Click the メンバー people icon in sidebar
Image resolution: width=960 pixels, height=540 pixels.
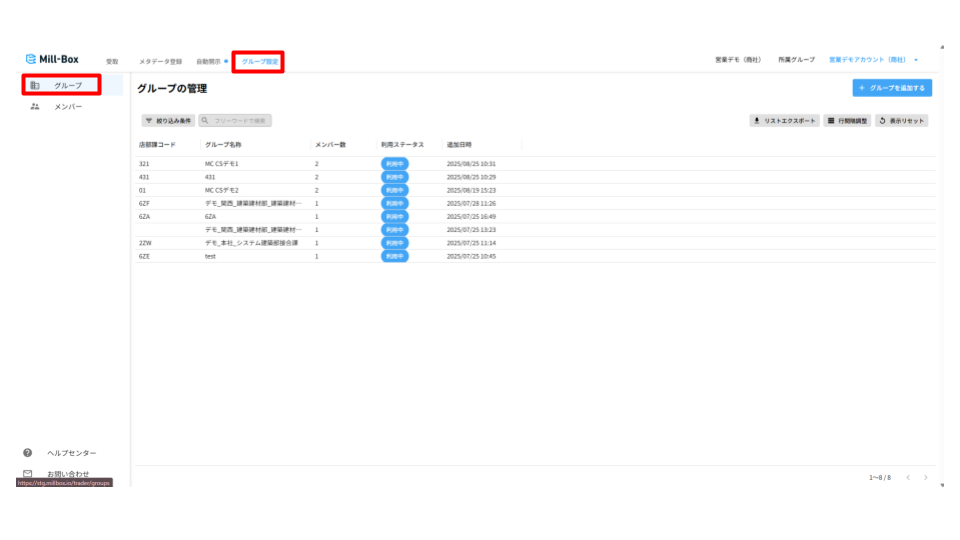(35, 106)
